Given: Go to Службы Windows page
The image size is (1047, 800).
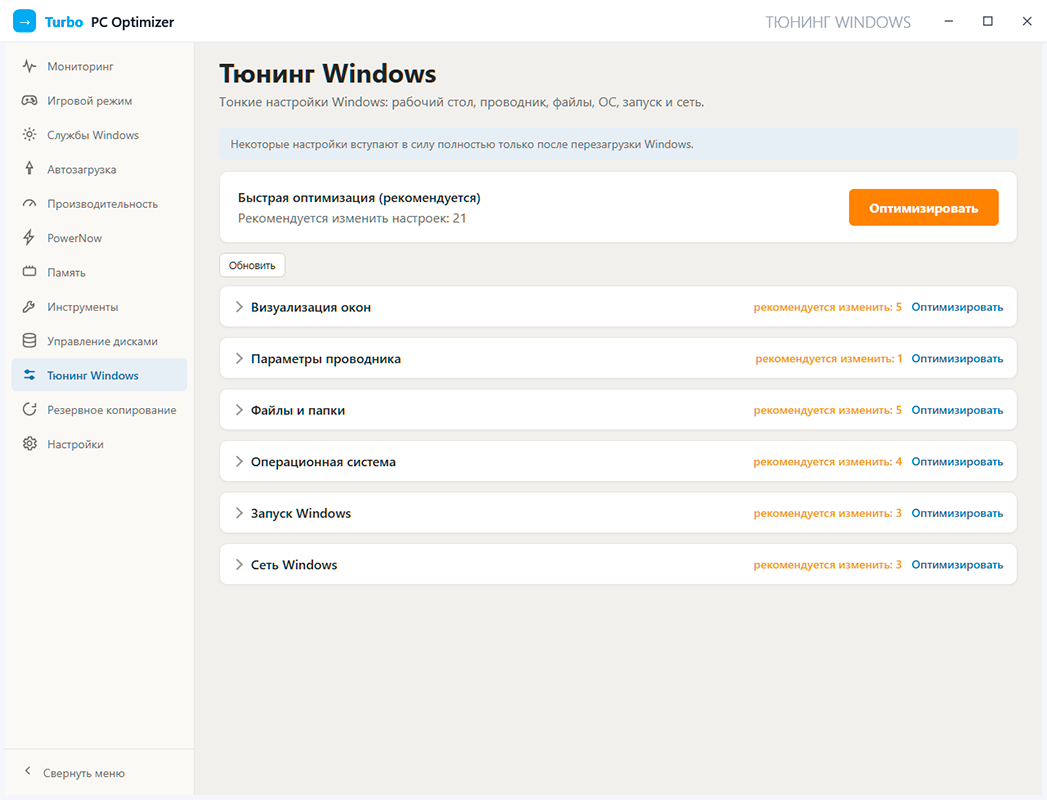Looking at the screenshot, I should pyautogui.click(x=99, y=135).
